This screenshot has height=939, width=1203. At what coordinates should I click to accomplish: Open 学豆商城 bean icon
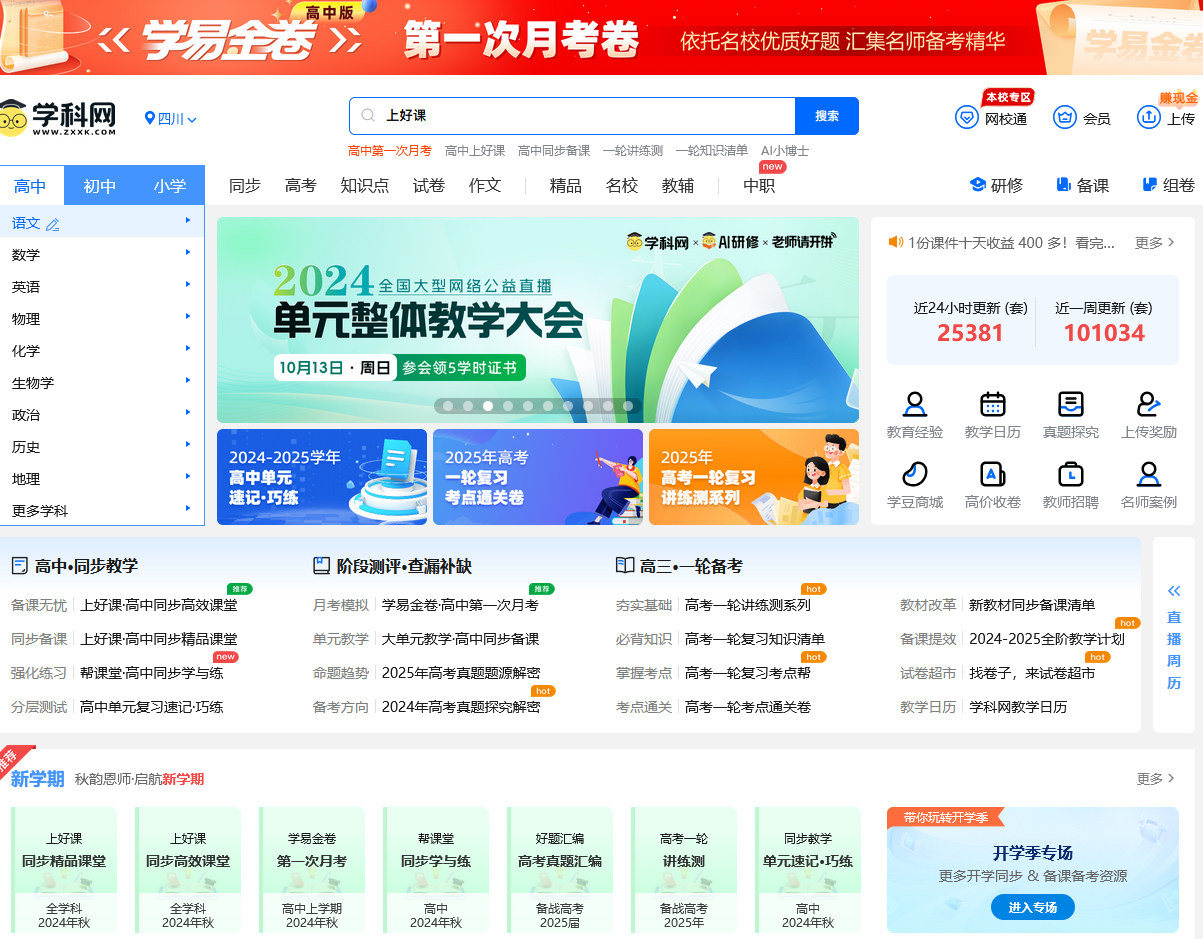[915, 474]
